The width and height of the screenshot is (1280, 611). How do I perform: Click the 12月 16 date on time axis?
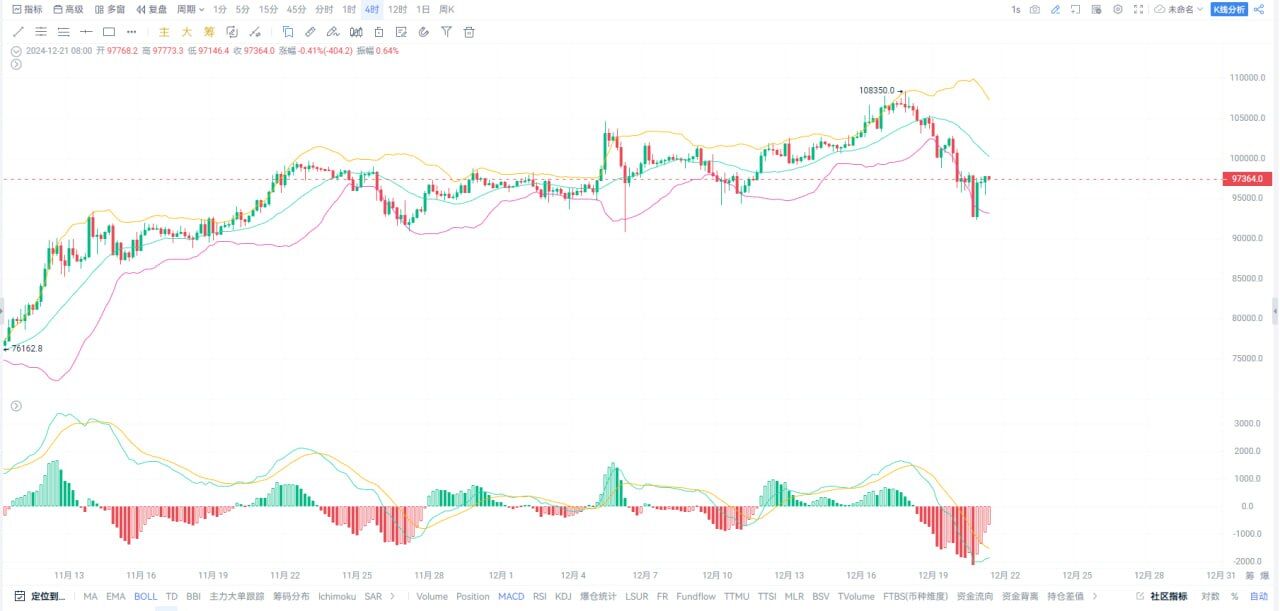(861, 576)
